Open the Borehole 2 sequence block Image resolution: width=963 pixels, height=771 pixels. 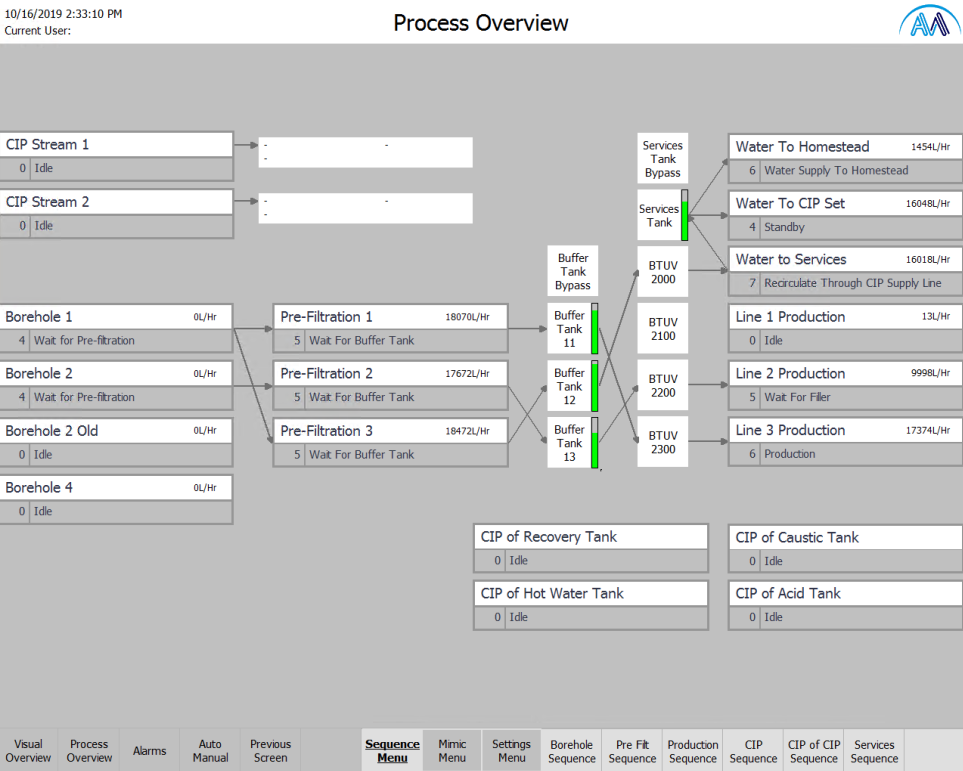117,385
